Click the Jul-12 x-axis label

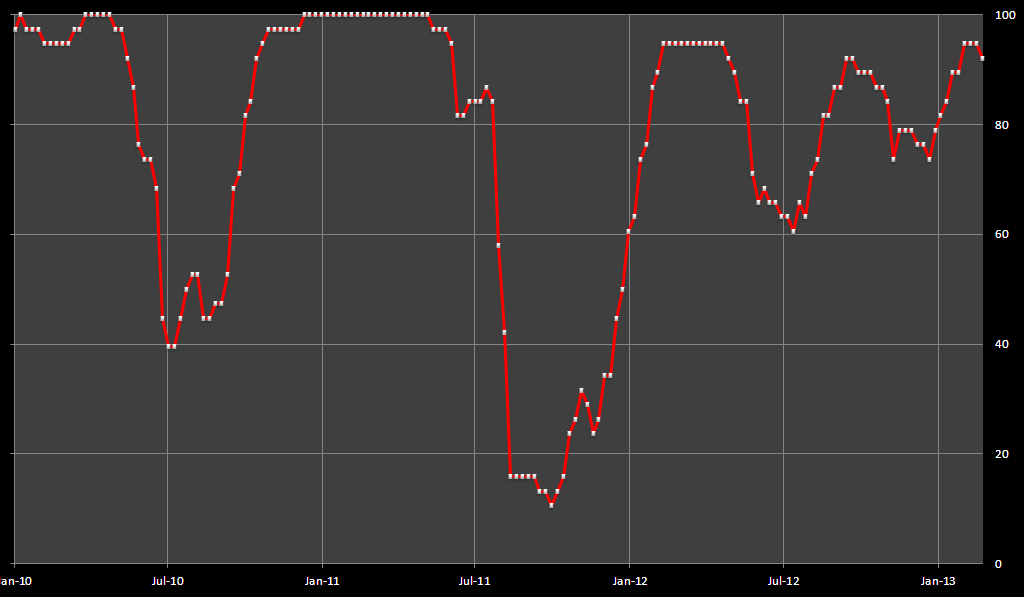click(x=783, y=581)
